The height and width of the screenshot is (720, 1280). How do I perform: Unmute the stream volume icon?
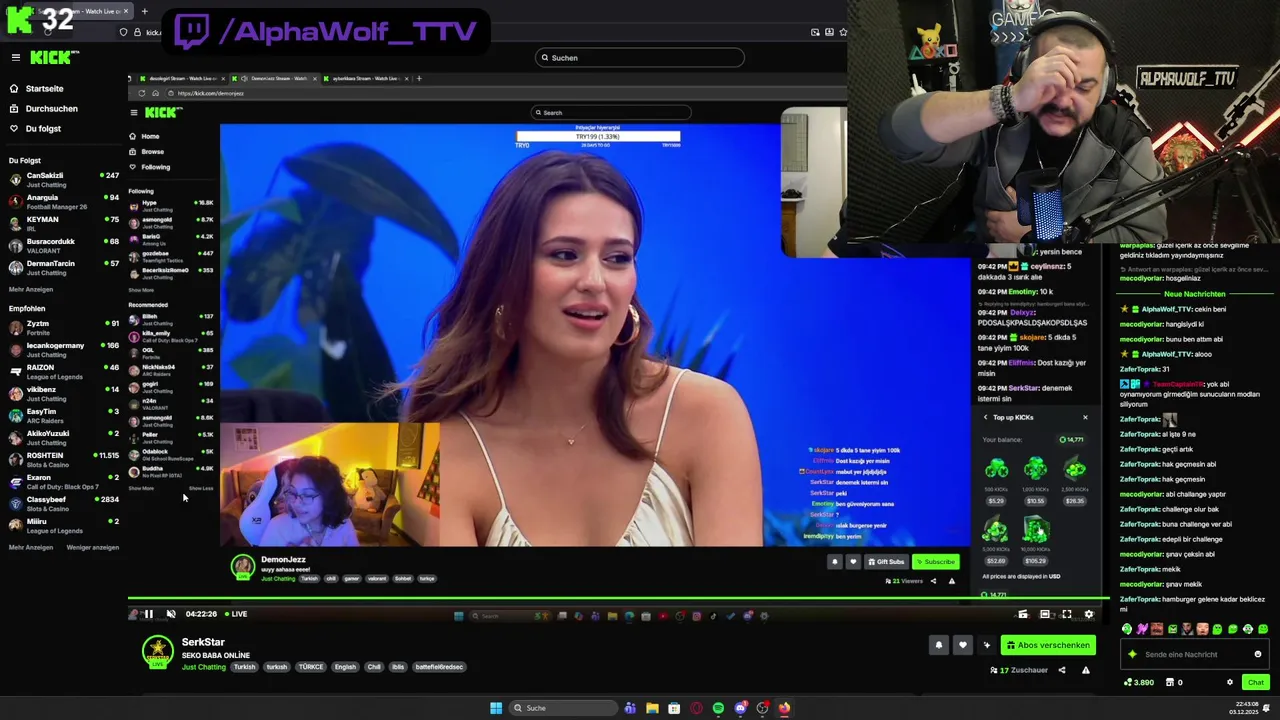point(171,614)
